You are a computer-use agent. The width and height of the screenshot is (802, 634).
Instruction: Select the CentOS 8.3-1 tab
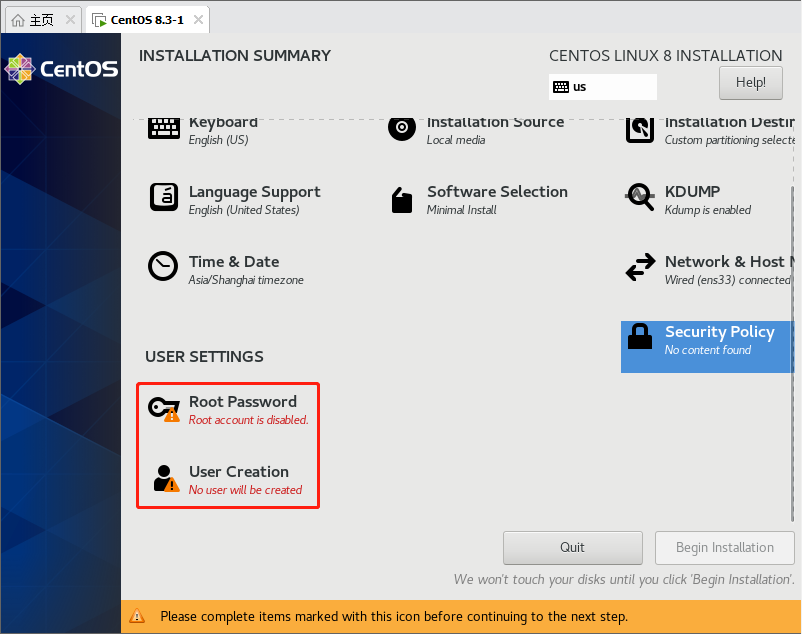(147, 20)
